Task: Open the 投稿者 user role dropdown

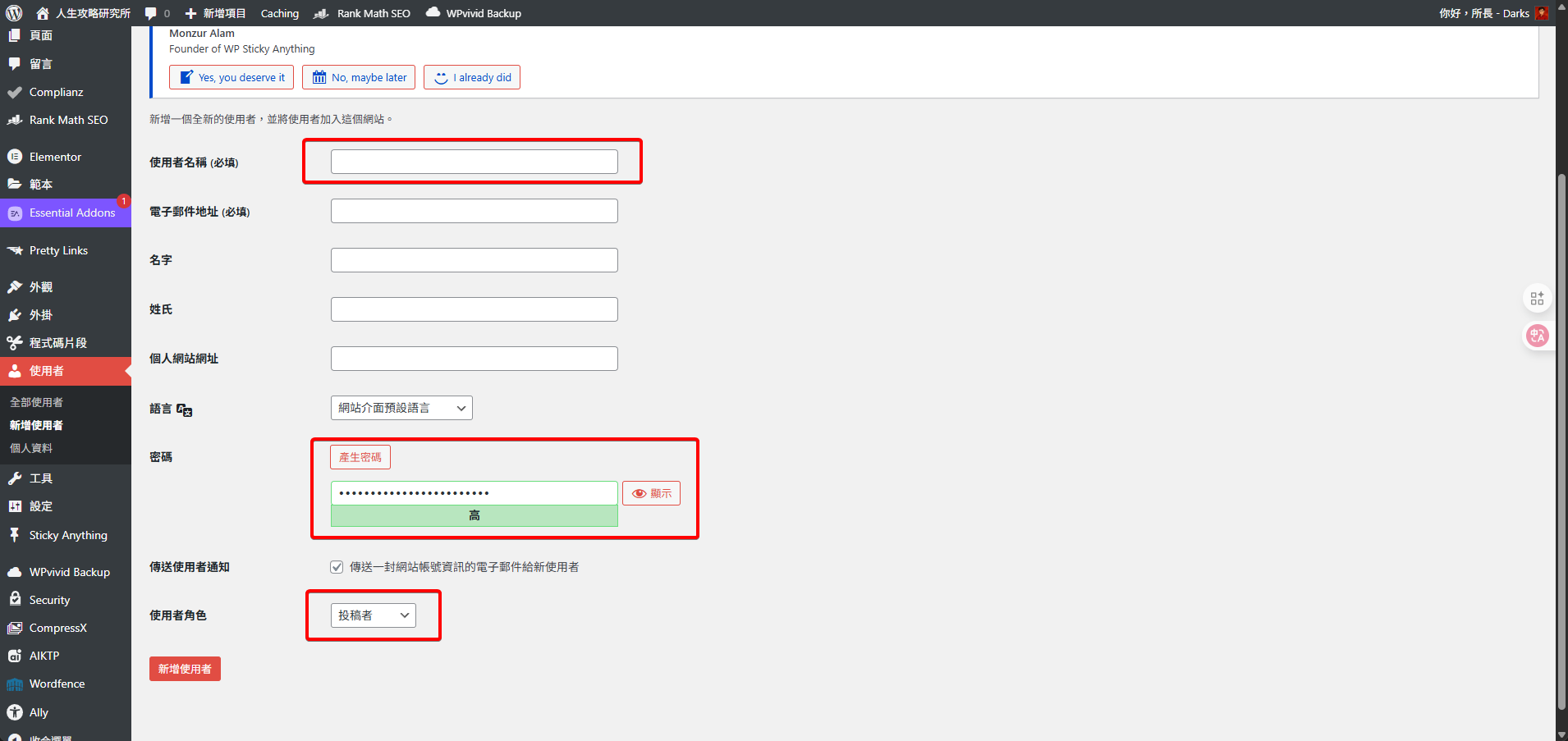Action: [374, 615]
